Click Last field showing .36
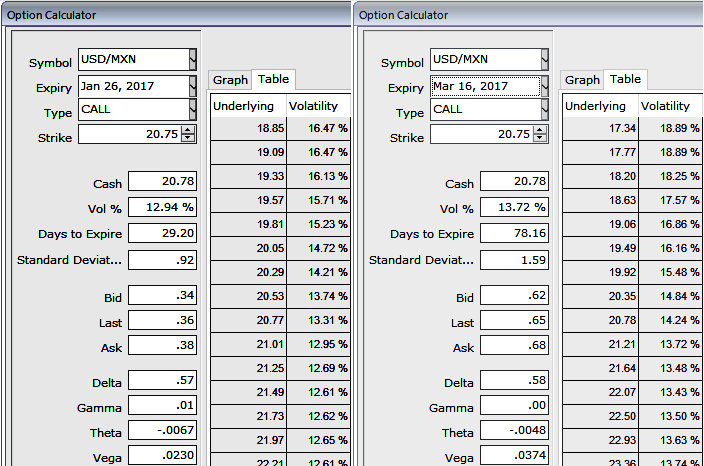 (163, 321)
